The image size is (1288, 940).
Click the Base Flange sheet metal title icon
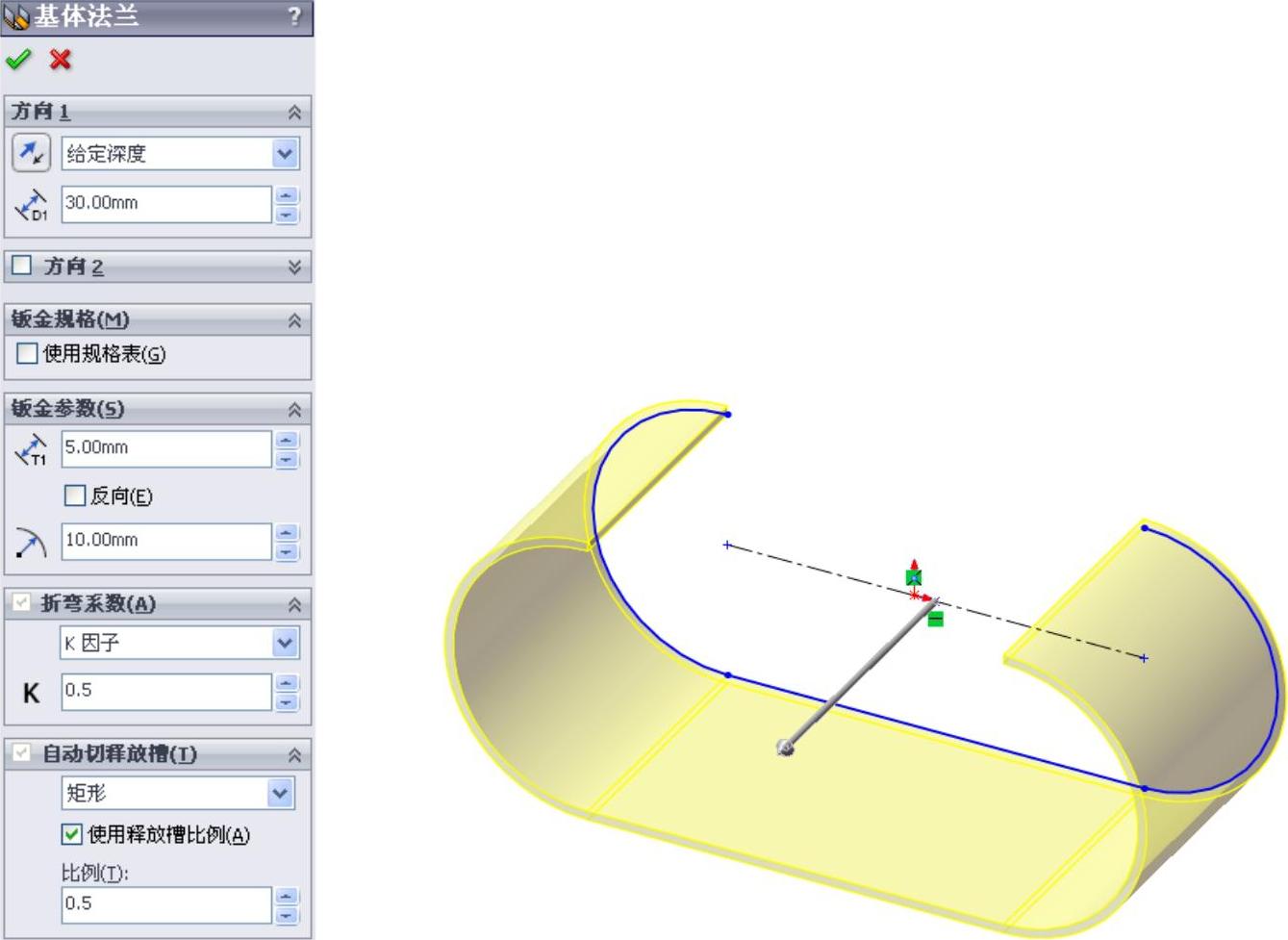click(x=16, y=16)
